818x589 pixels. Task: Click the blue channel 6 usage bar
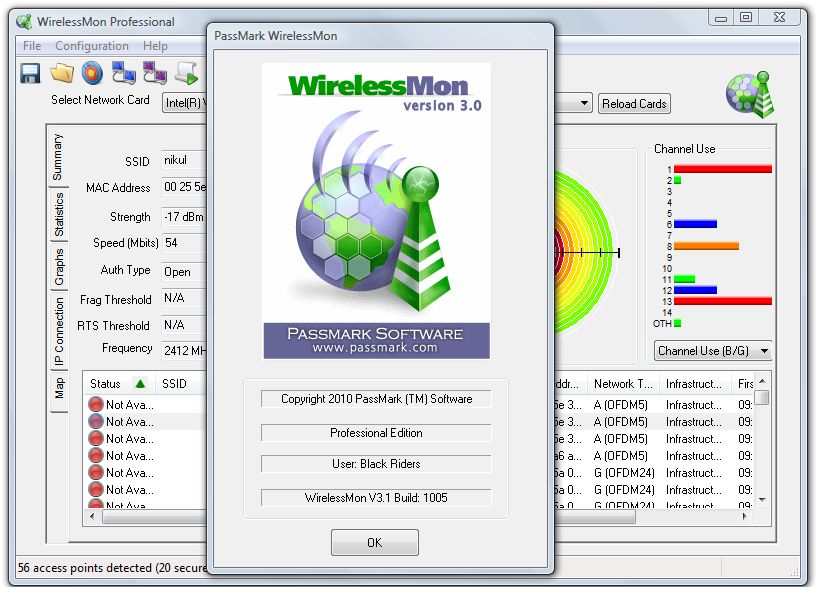tap(695, 224)
